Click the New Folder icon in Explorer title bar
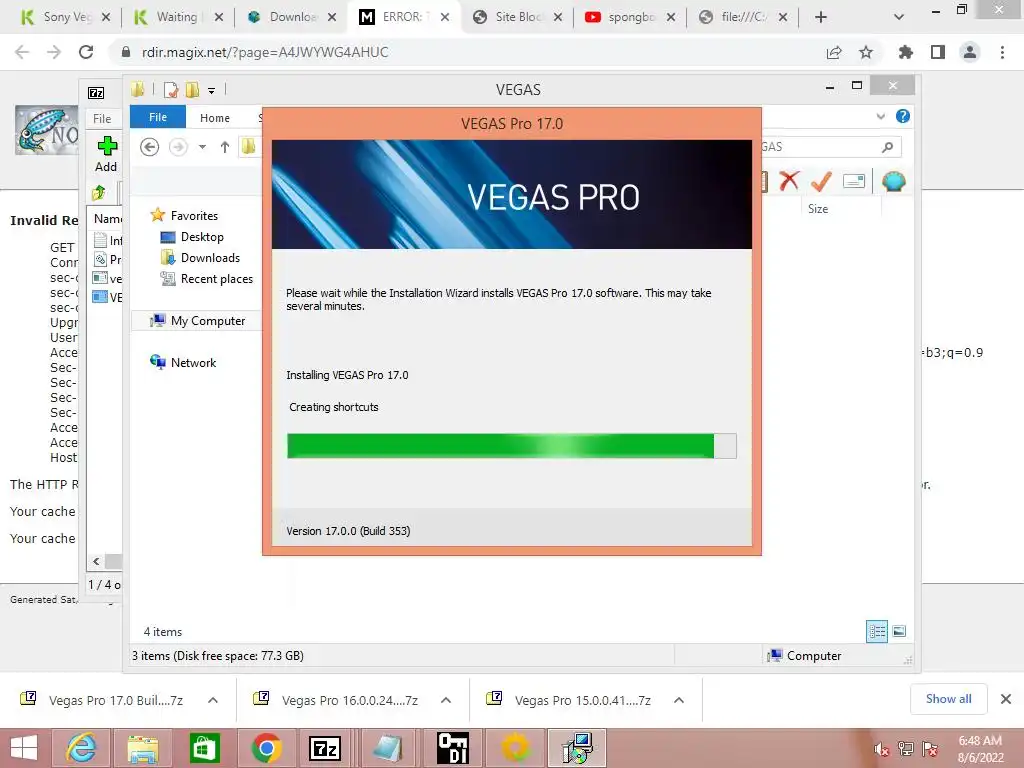1024x768 pixels. tap(192, 89)
